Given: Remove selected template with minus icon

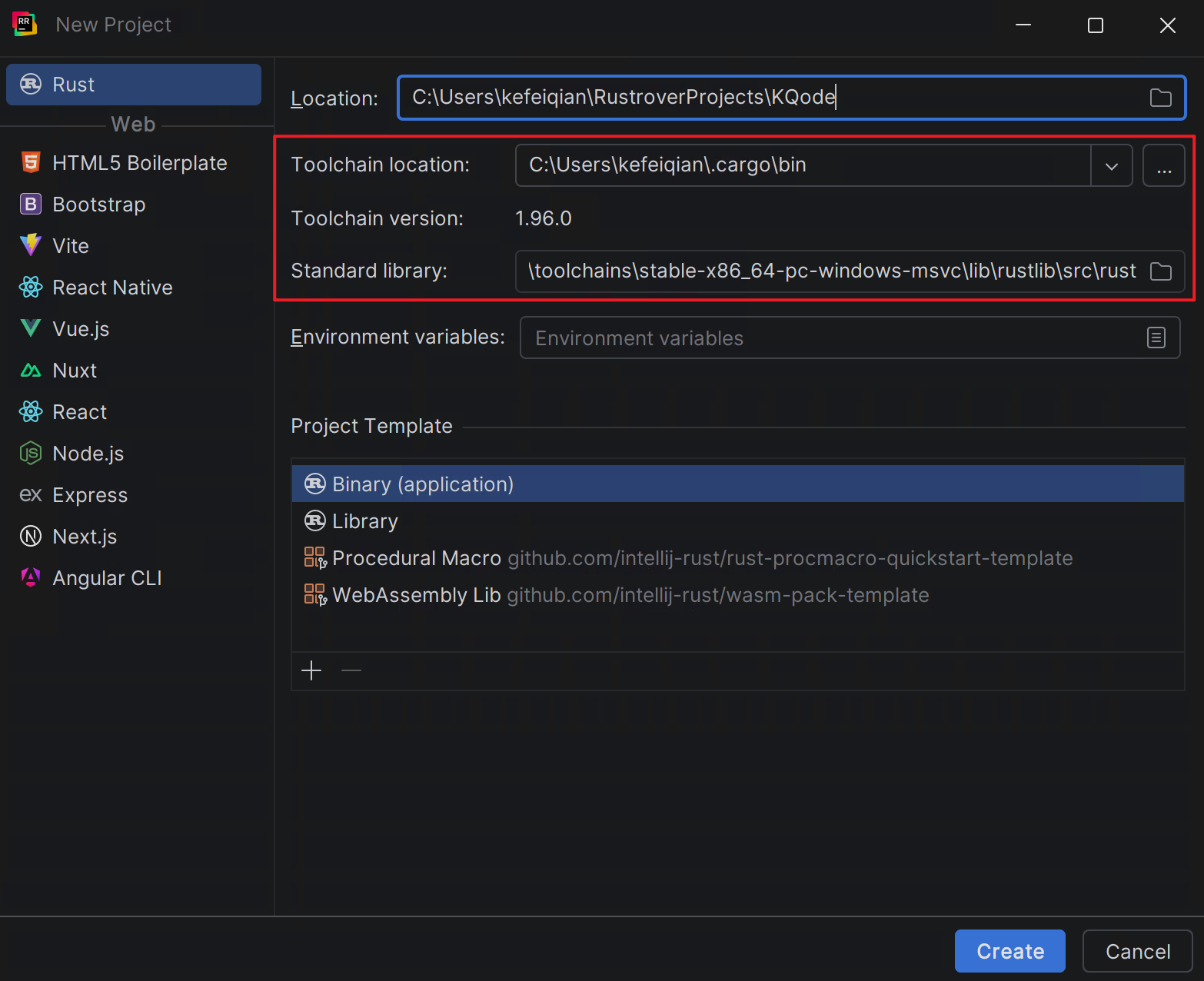Looking at the screenshot, I should pyautogui.click(x=351, y=670).
